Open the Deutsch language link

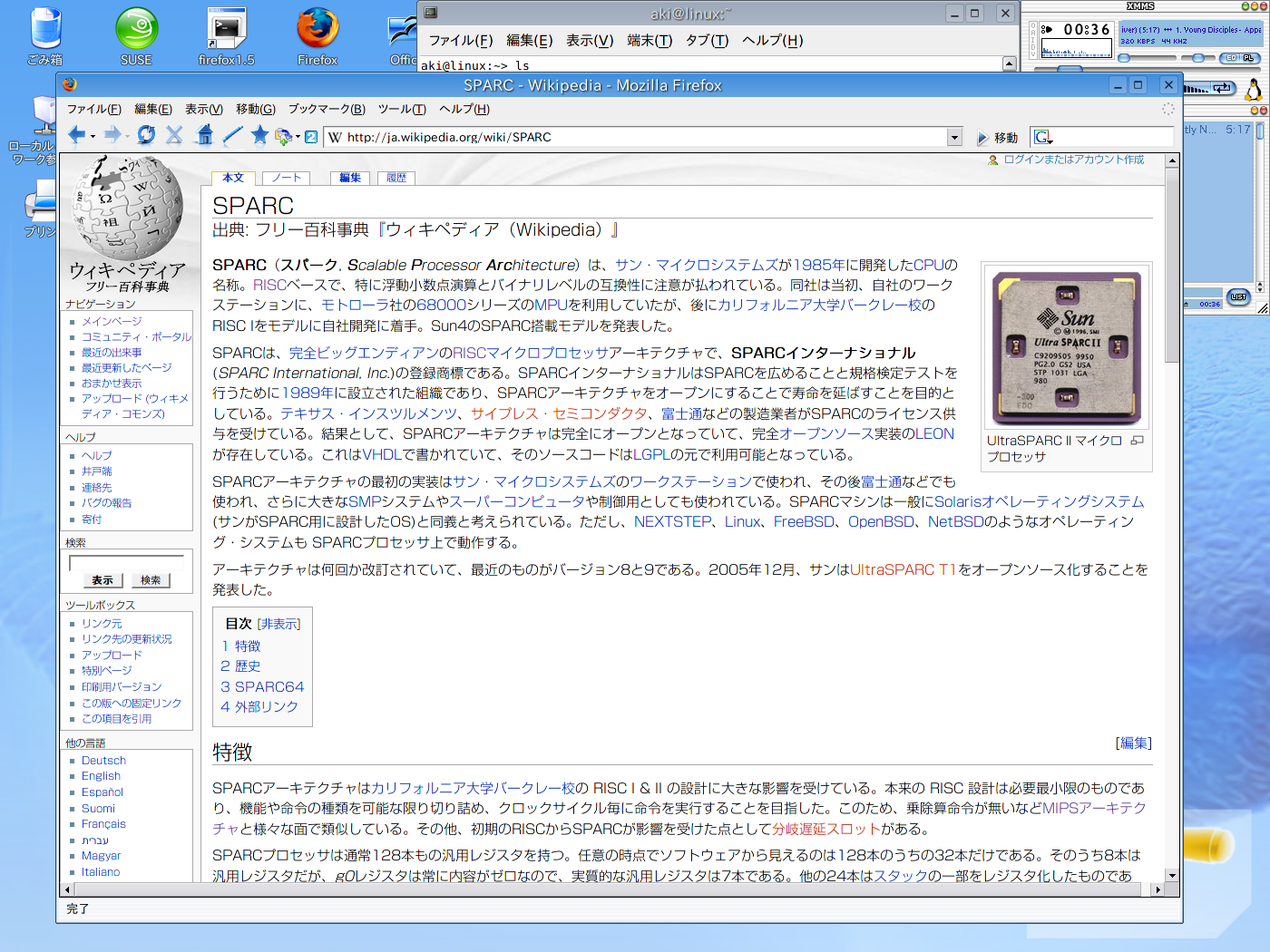click(x=103, y=761)
